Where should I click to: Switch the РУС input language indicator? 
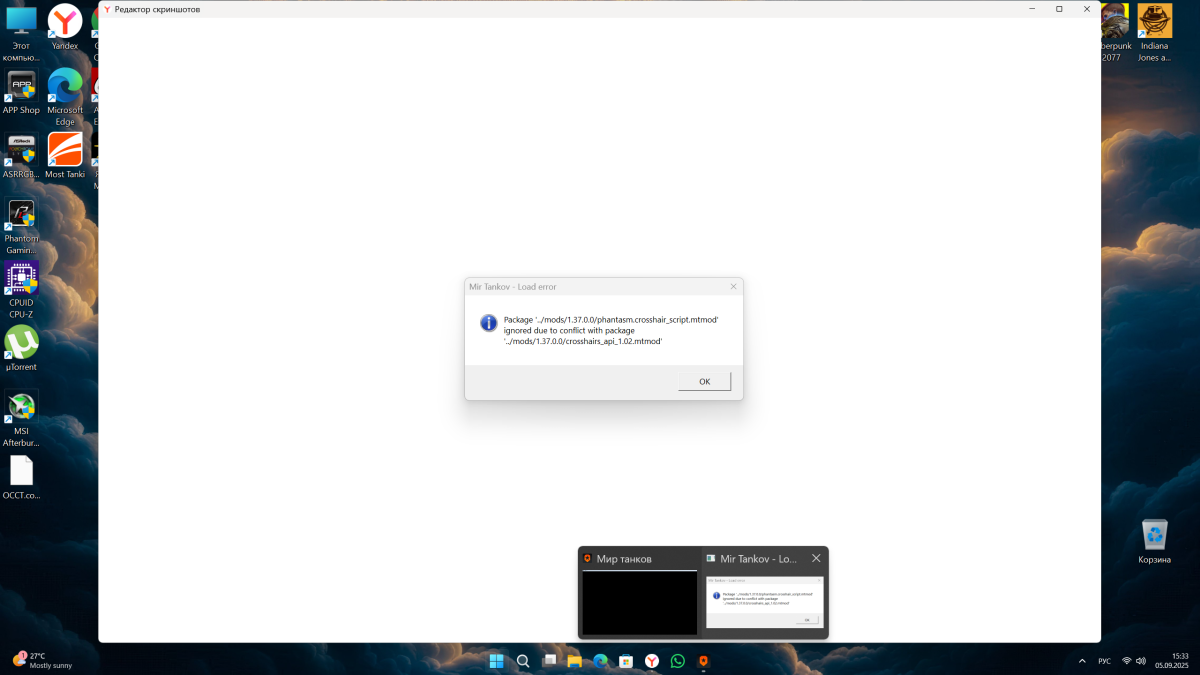pyautogui.click(x=1104, y=661)
